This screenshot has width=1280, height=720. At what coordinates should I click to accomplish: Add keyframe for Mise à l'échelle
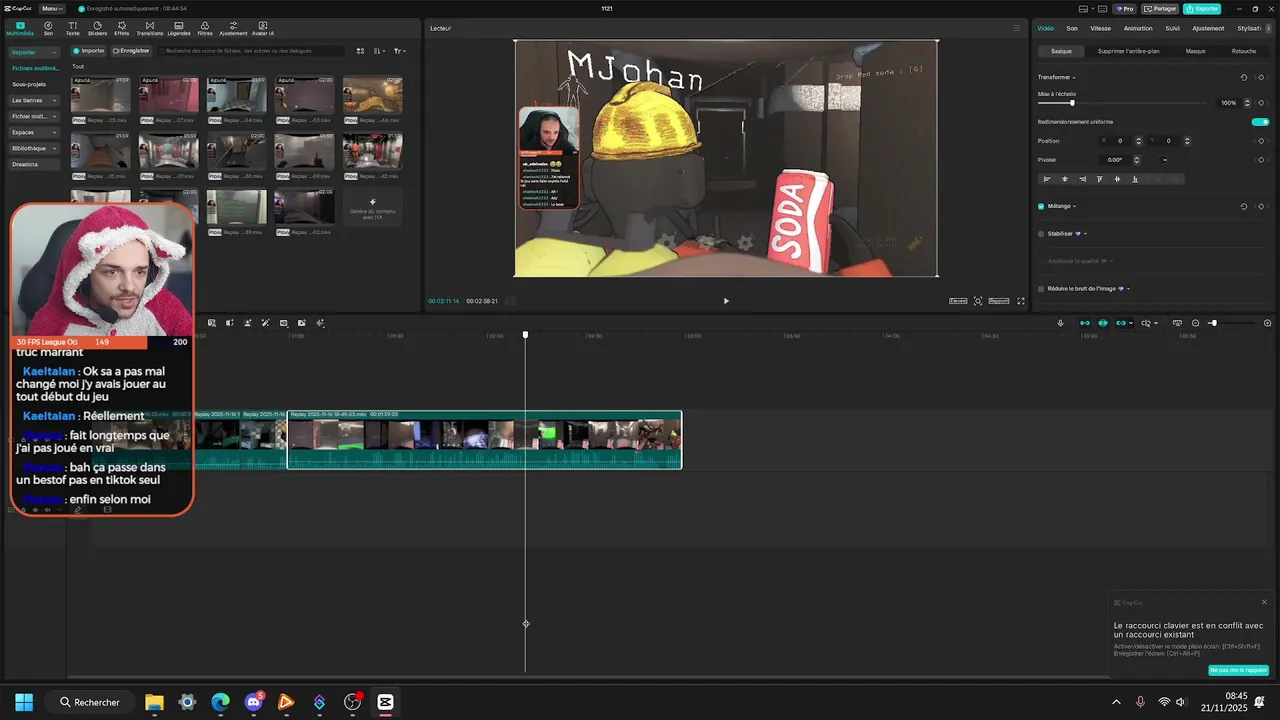coord(1261,103)
